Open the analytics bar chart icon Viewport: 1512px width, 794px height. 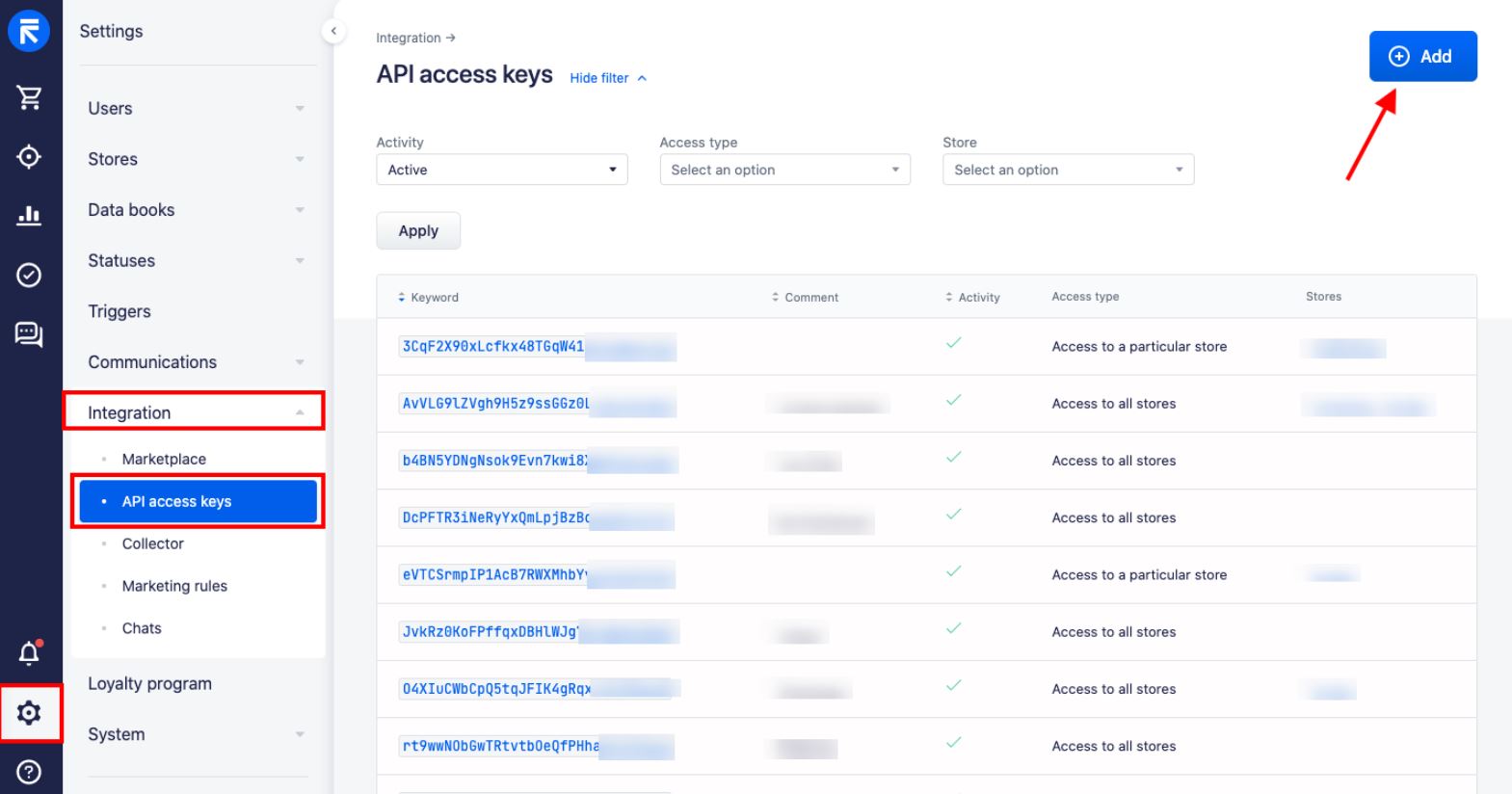pyautogui.click(x=29, y=215)
